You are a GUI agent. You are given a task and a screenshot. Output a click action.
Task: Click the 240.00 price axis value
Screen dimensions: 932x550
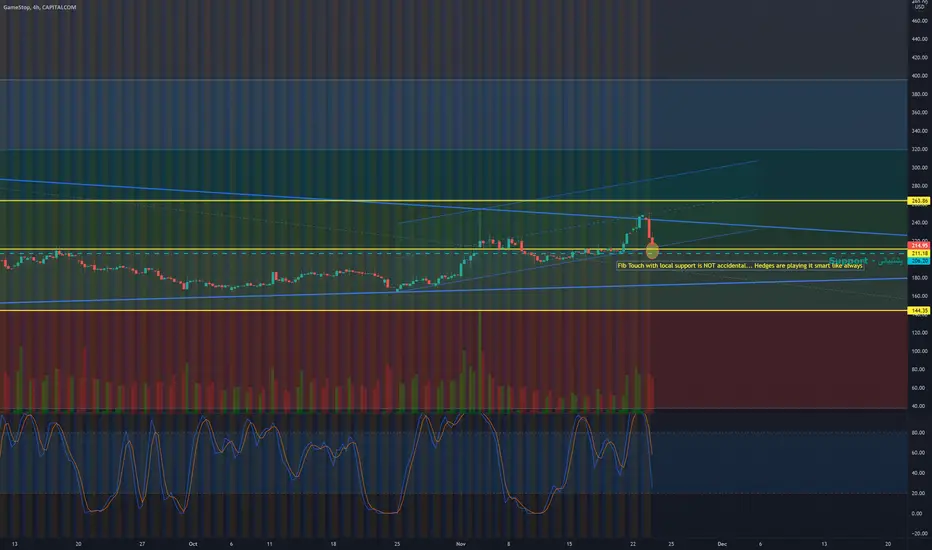coord(919,223)
